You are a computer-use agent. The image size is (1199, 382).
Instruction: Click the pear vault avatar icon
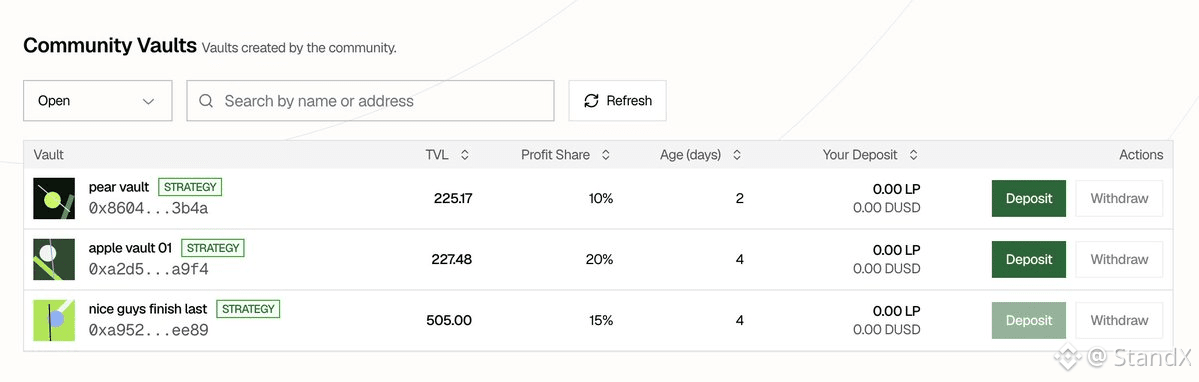pos(54,199)
